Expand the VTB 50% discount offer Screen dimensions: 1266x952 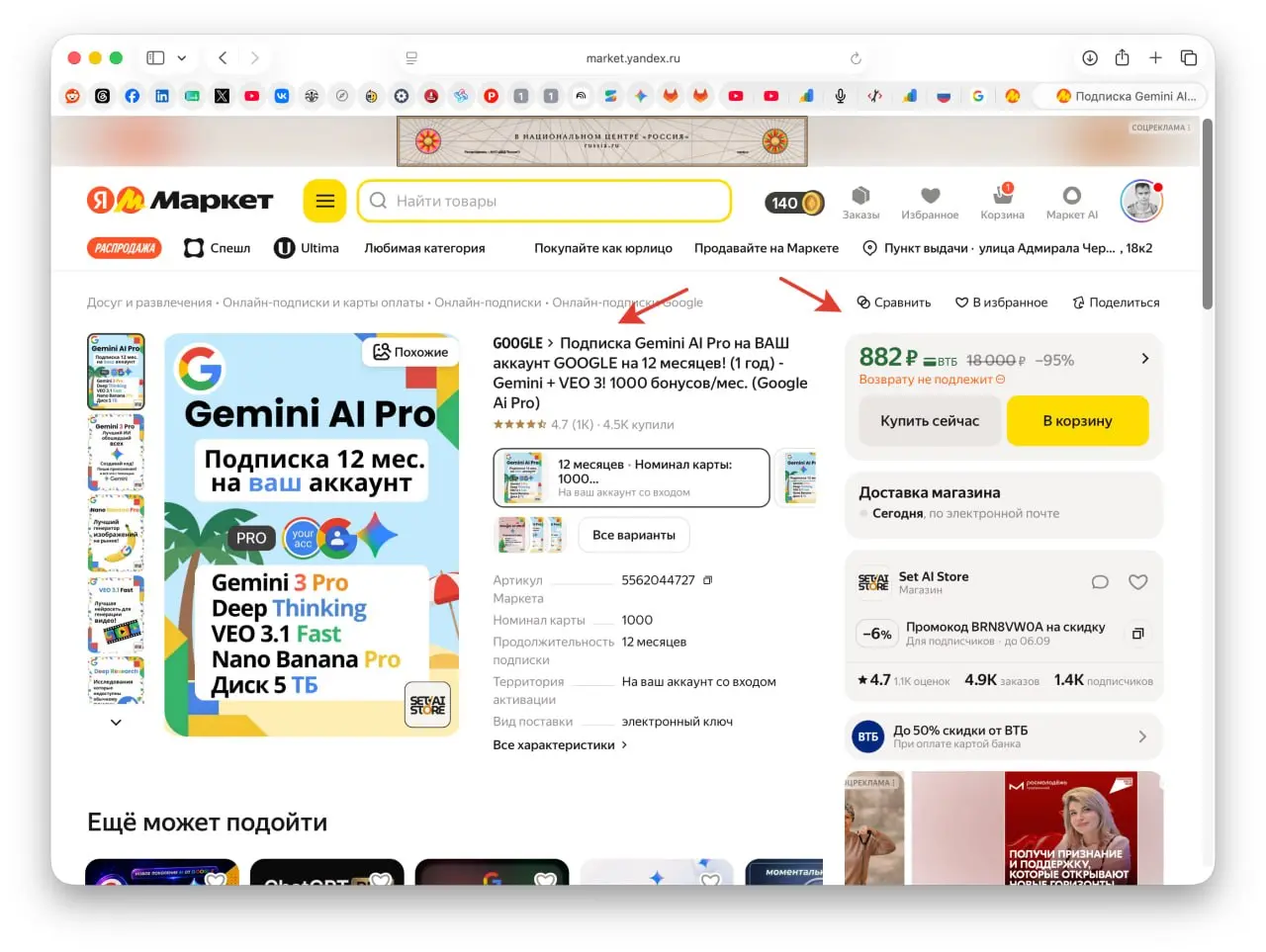point(1004,736)
